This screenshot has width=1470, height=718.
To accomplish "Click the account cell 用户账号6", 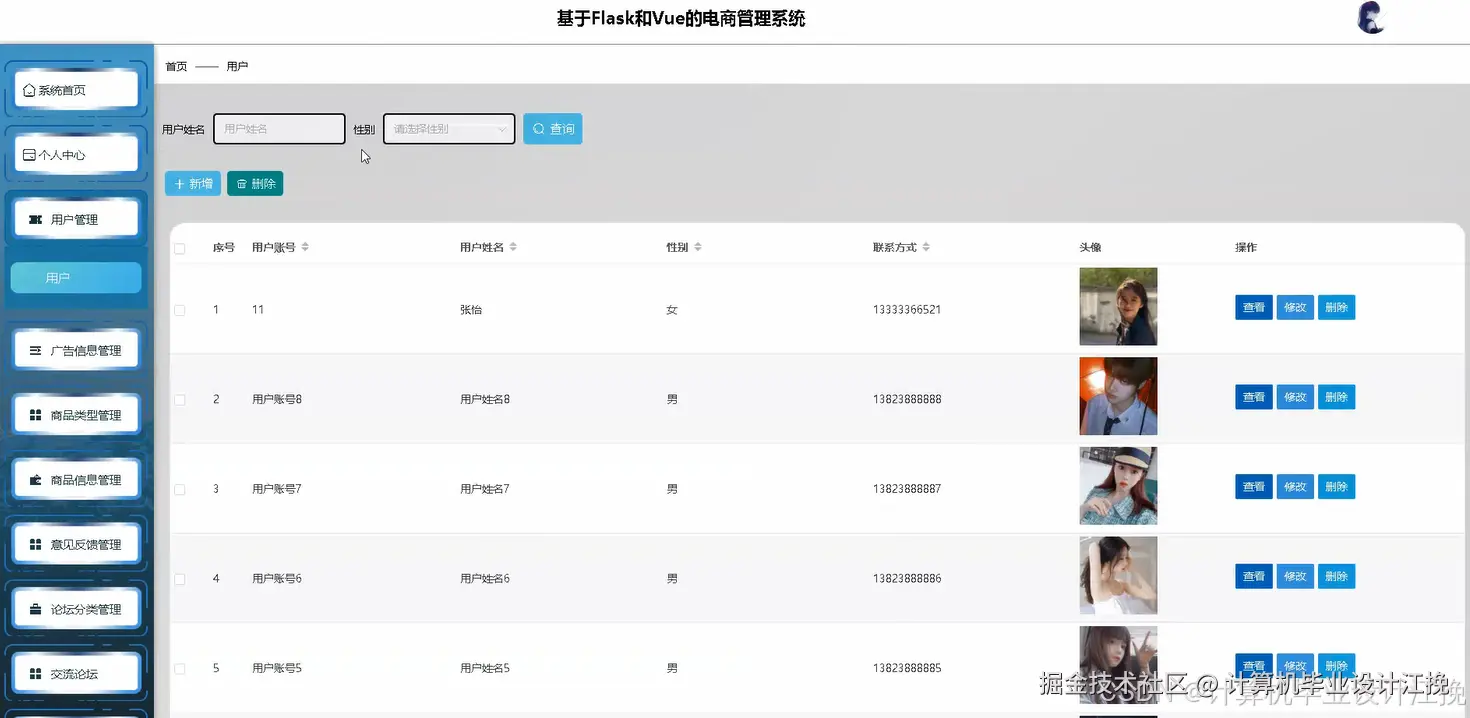I will [277, 579].
